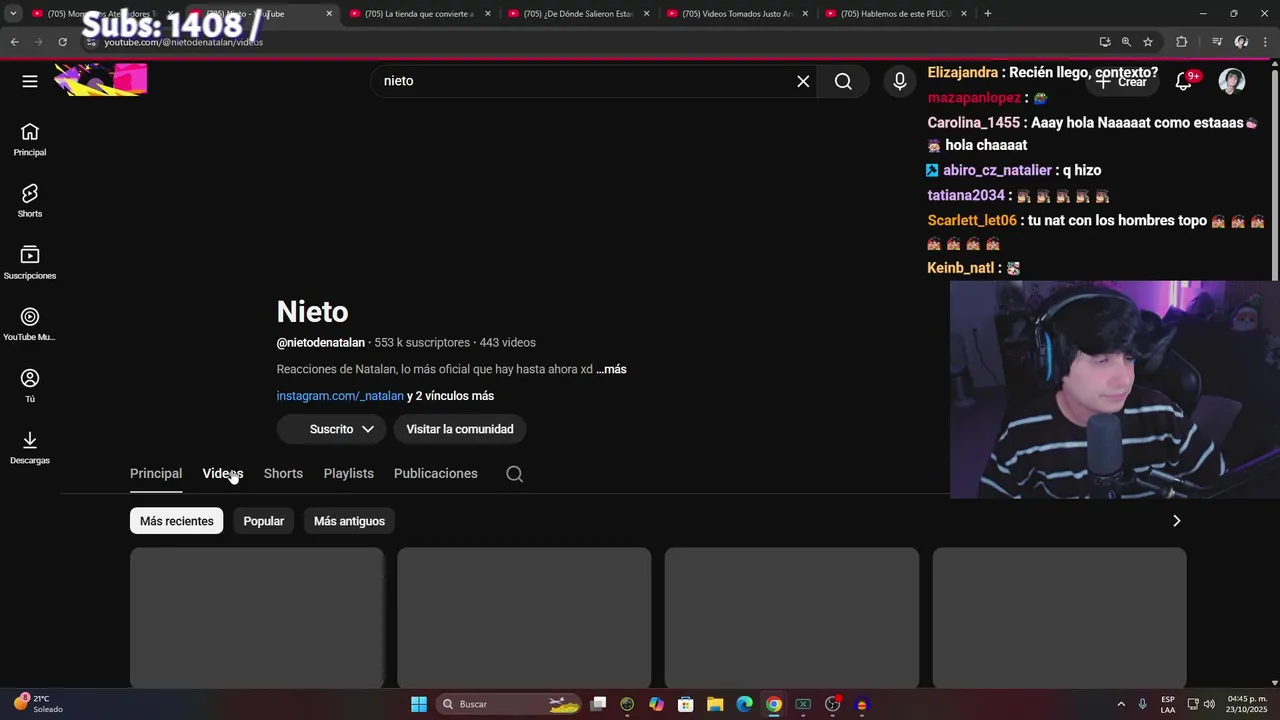Open the first loading video thumbnail
Screen dimensions: 1280x720
pyautogui.click(x=257, y=617)
